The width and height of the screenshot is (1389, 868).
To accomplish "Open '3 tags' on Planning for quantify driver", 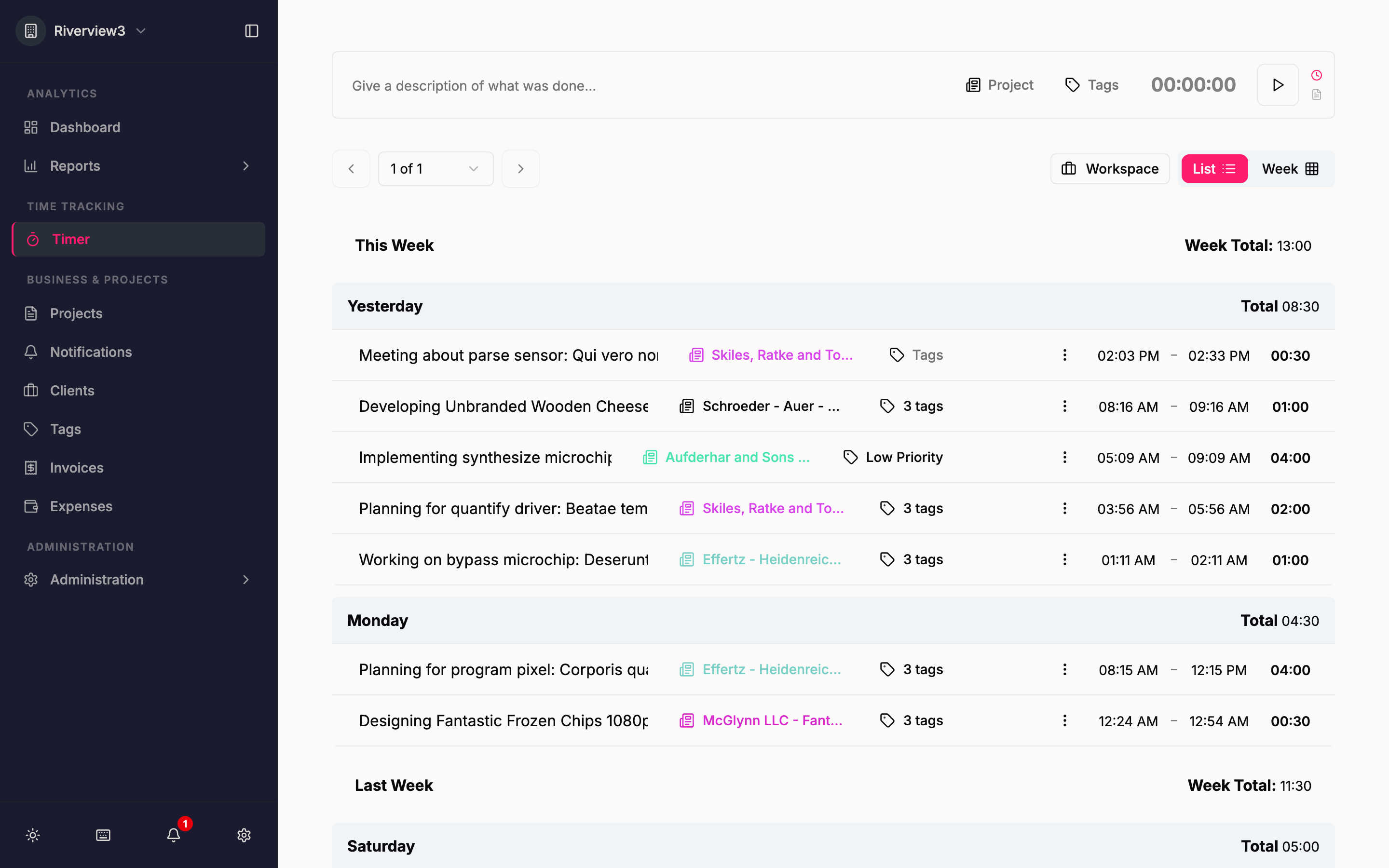I will click(912, 509).
